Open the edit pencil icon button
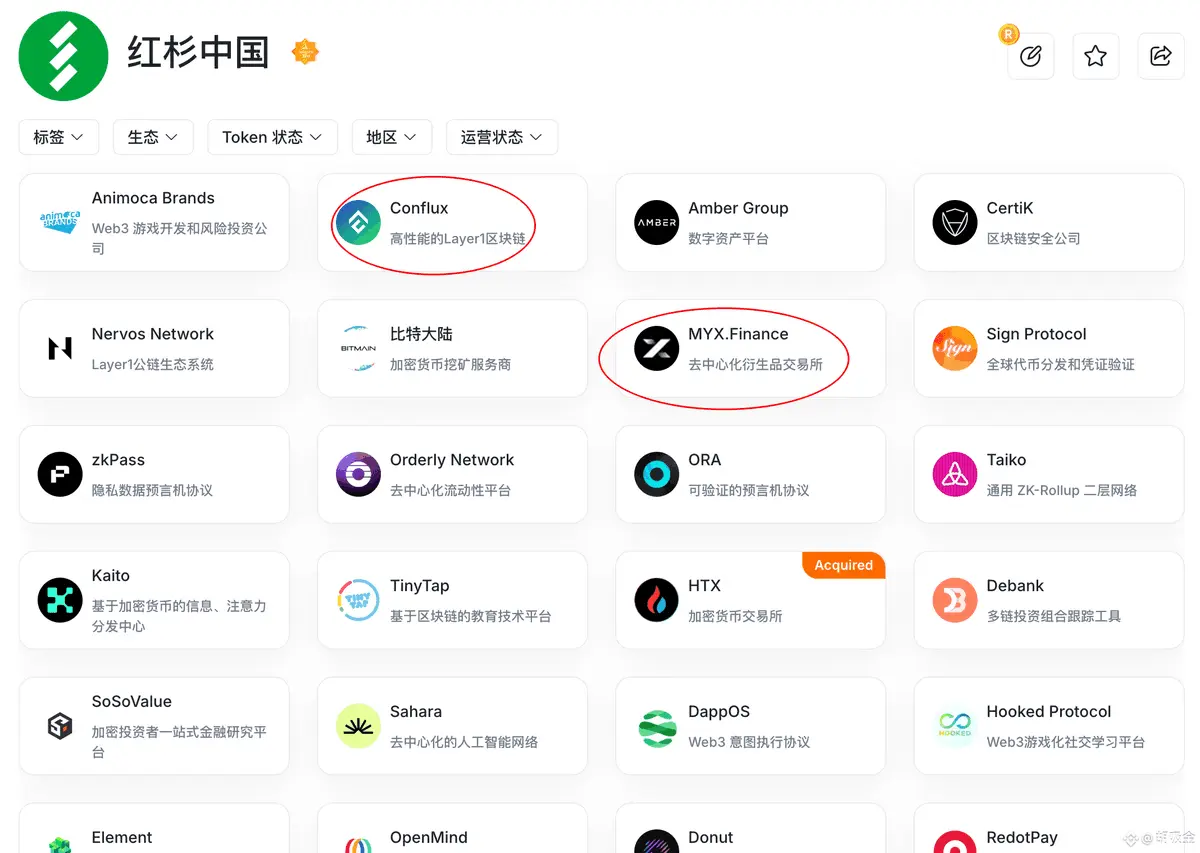The height and width of the screenshot is (853, 1200). point(1030,56)
